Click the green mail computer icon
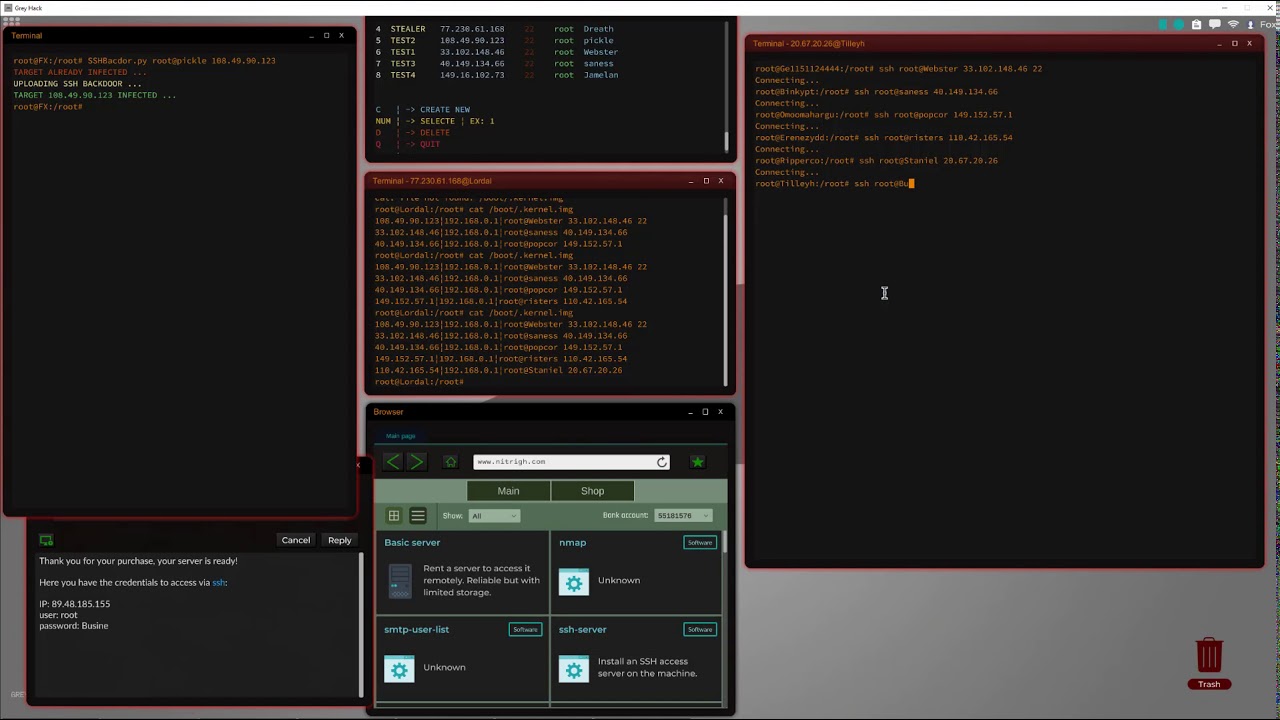Viewport: 1280px width, 720px height. [46, 540]
